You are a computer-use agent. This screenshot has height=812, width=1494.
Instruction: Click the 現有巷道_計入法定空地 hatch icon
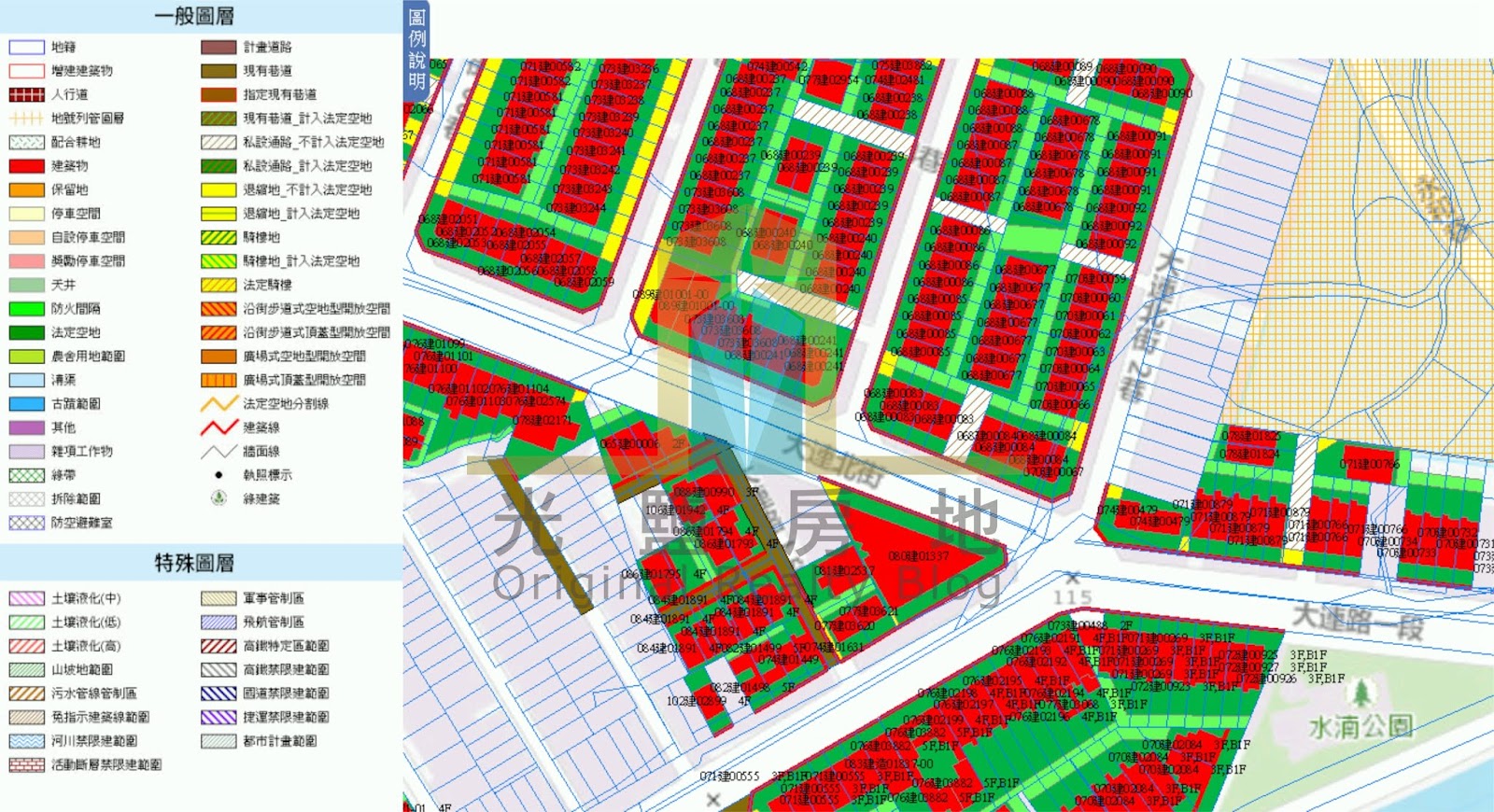[x=218, y=119]
